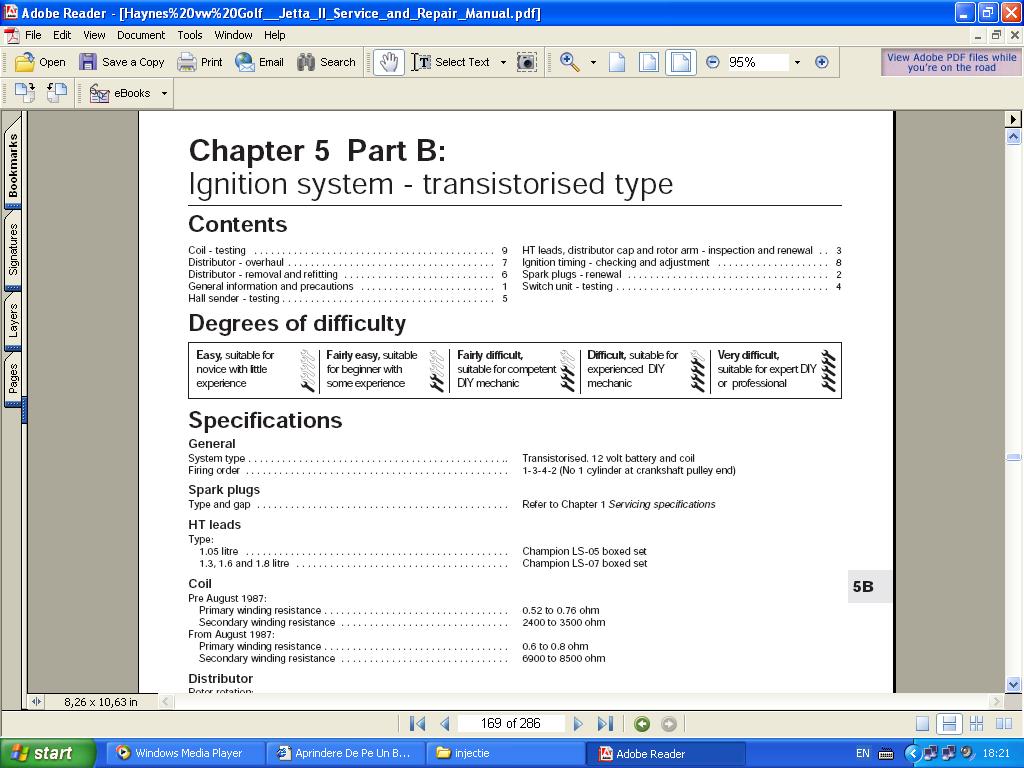This screenshot has height=768, width=1024.
Task: Click the zoom percentage input field
Action: 758,62
